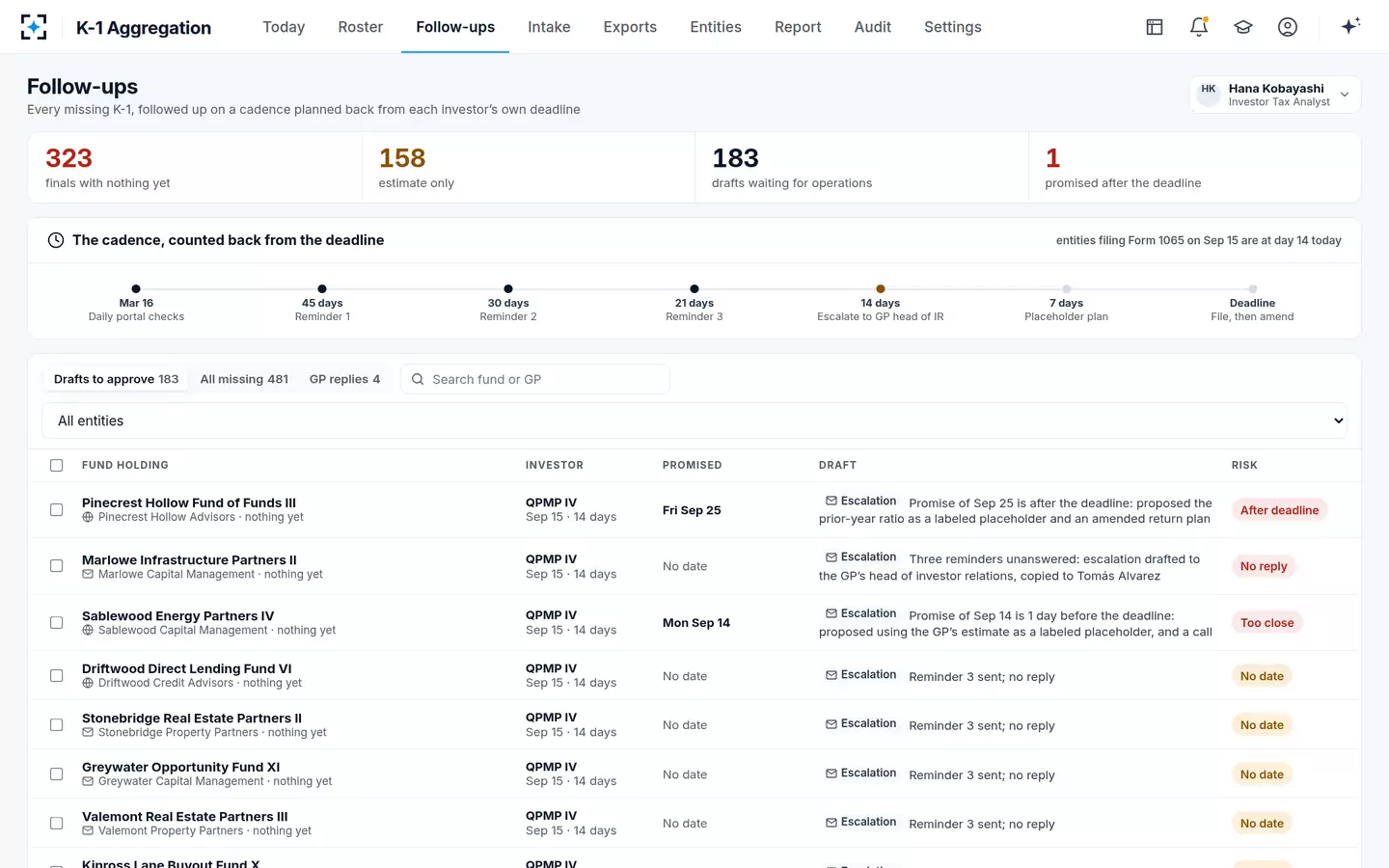This screenshot has width=1389, height=868.
Task: Click the mail icon next to Greywater Capital Management
Action: tap(88, 781)
